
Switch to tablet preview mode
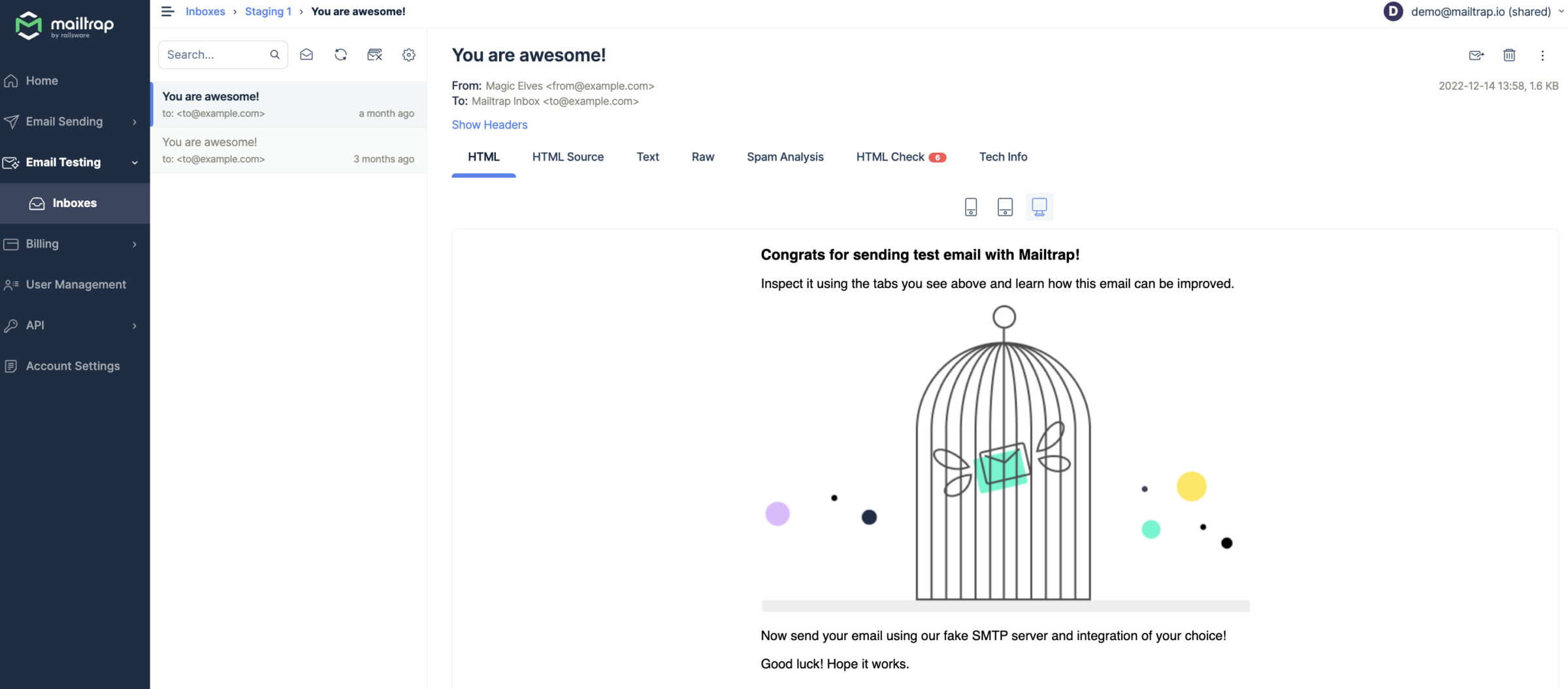pyautogui.click(x=1005, y=207)
